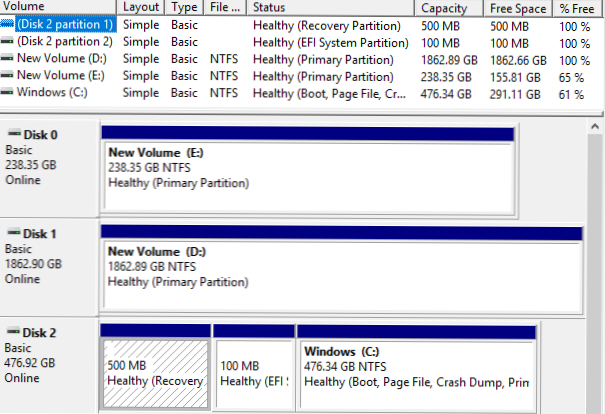
Task: Click the 291.11 GB free space cell
Action: (515, 94)
